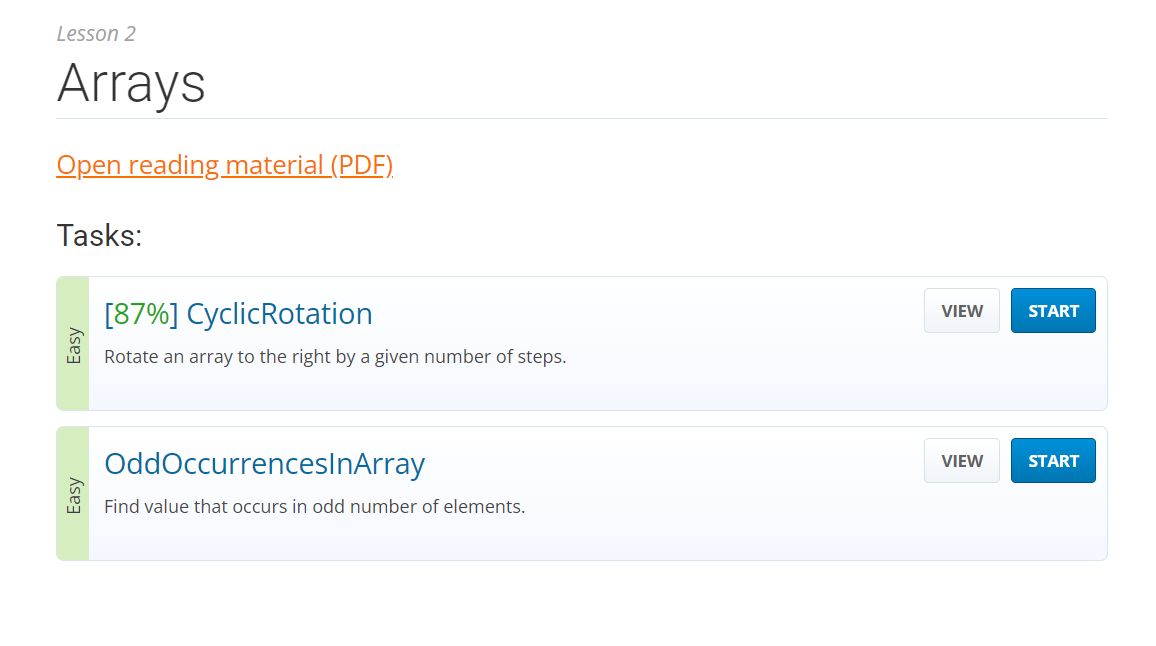The height and width of the screenshot is (646, 1156).
Task: Click the 'Rotate an array to the right' description
Action: tap(335, 357)
